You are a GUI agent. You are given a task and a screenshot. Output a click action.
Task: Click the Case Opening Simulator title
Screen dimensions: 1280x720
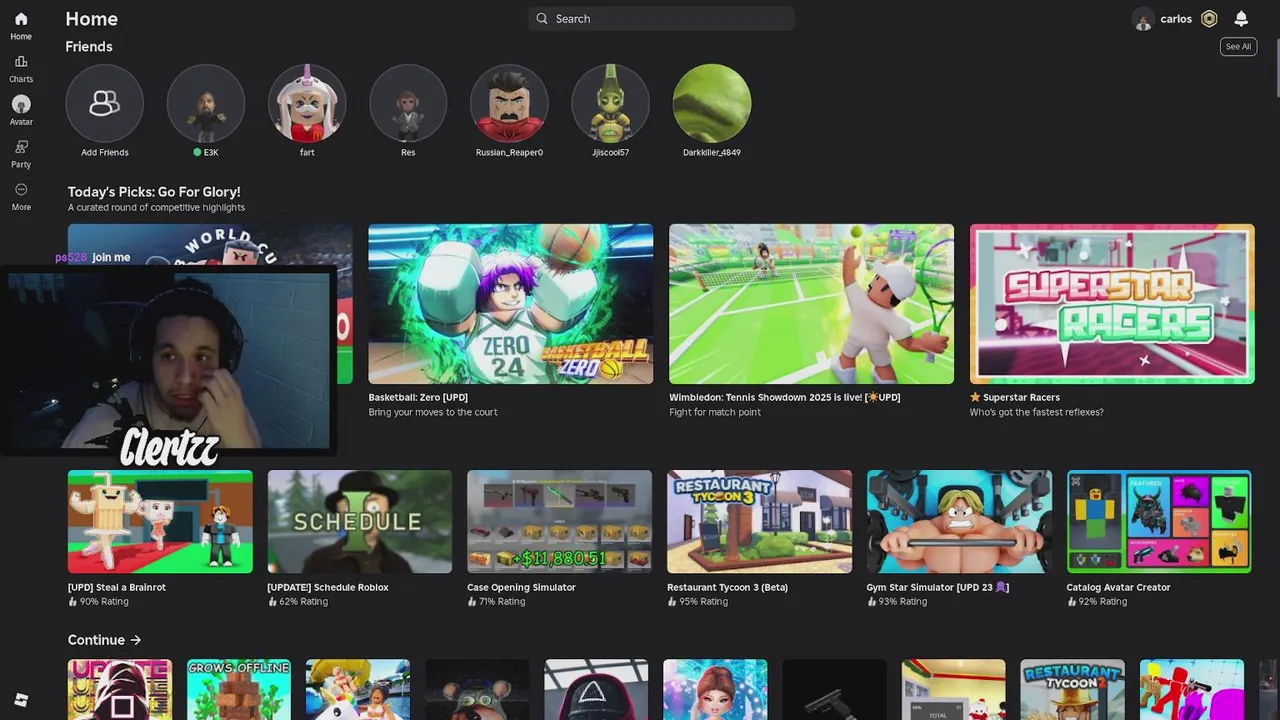(x=521, y=587)
